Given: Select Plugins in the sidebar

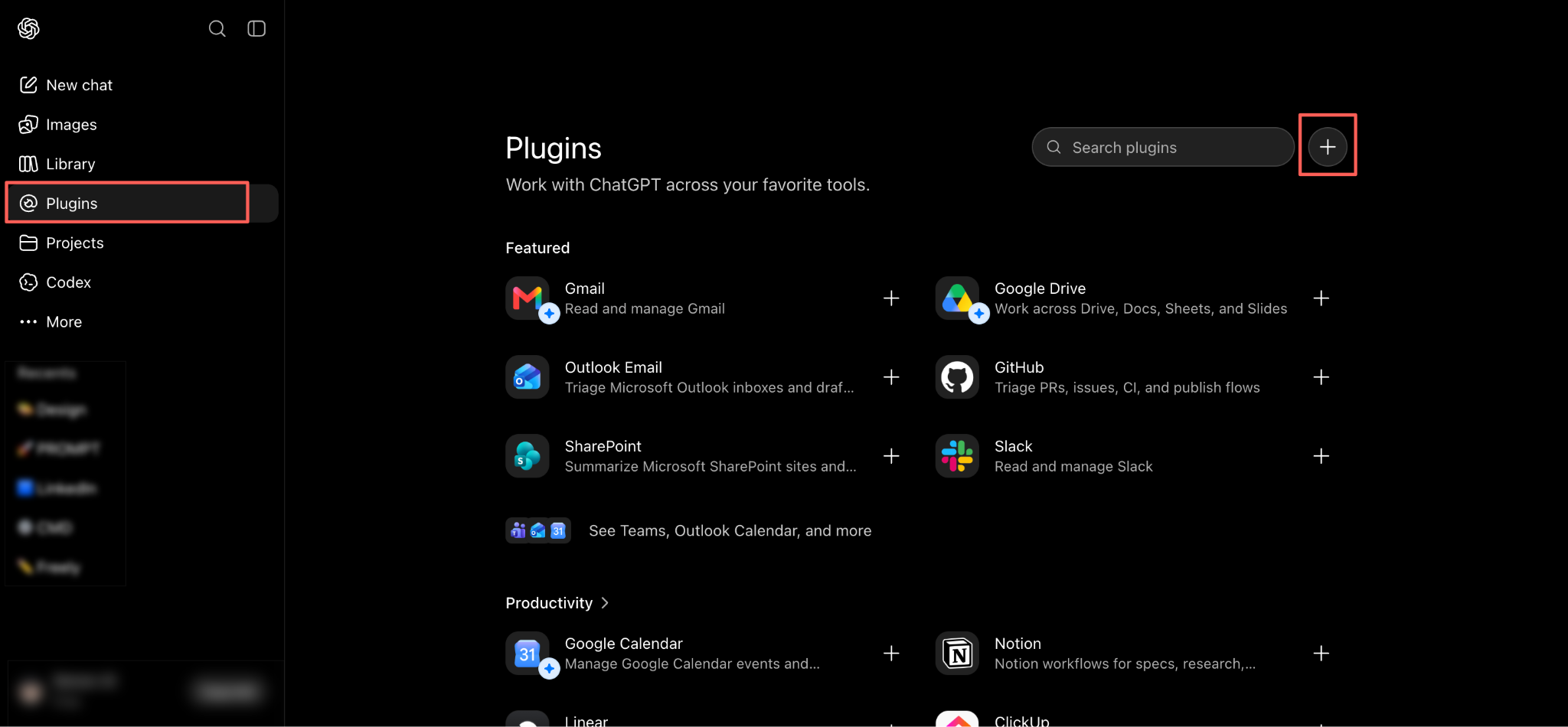Looking at the screenshot, I should pos(142,204).
